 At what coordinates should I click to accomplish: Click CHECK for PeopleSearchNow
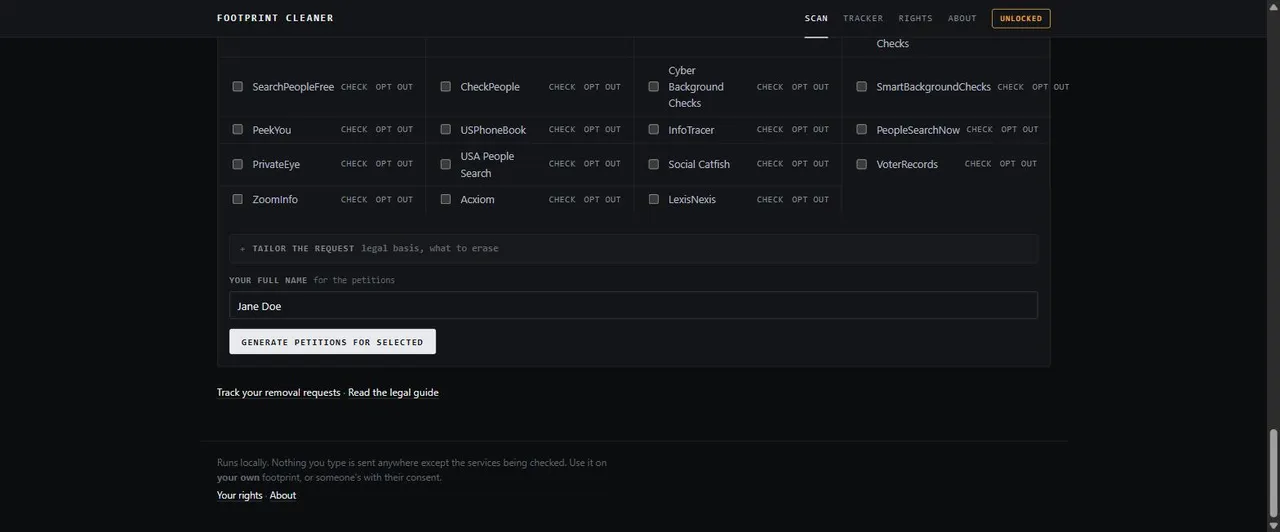click(980, 129)
